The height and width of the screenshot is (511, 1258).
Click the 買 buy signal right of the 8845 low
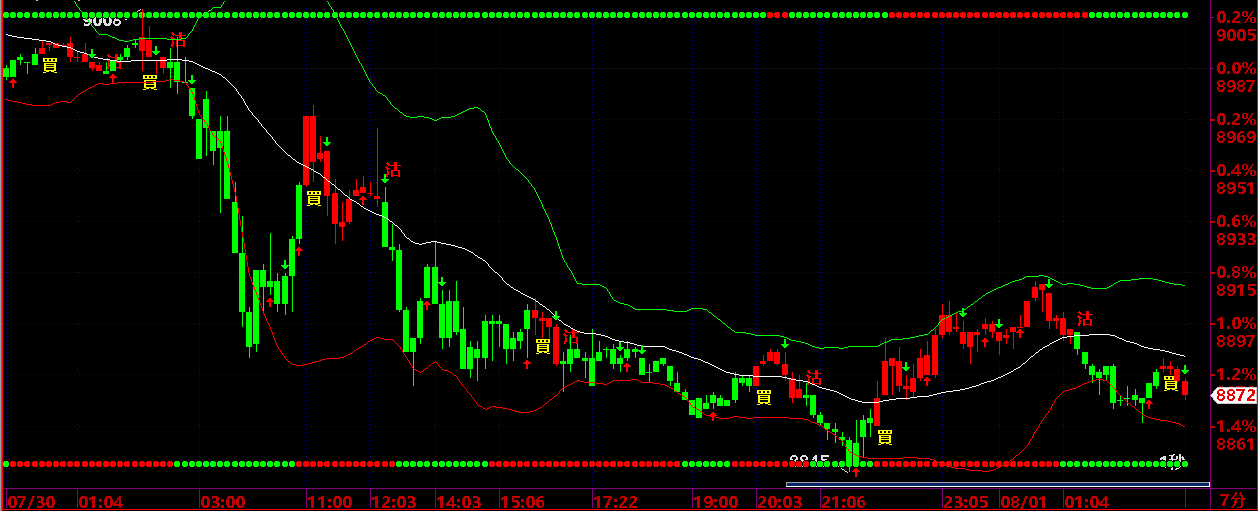(x=884, y=437)
